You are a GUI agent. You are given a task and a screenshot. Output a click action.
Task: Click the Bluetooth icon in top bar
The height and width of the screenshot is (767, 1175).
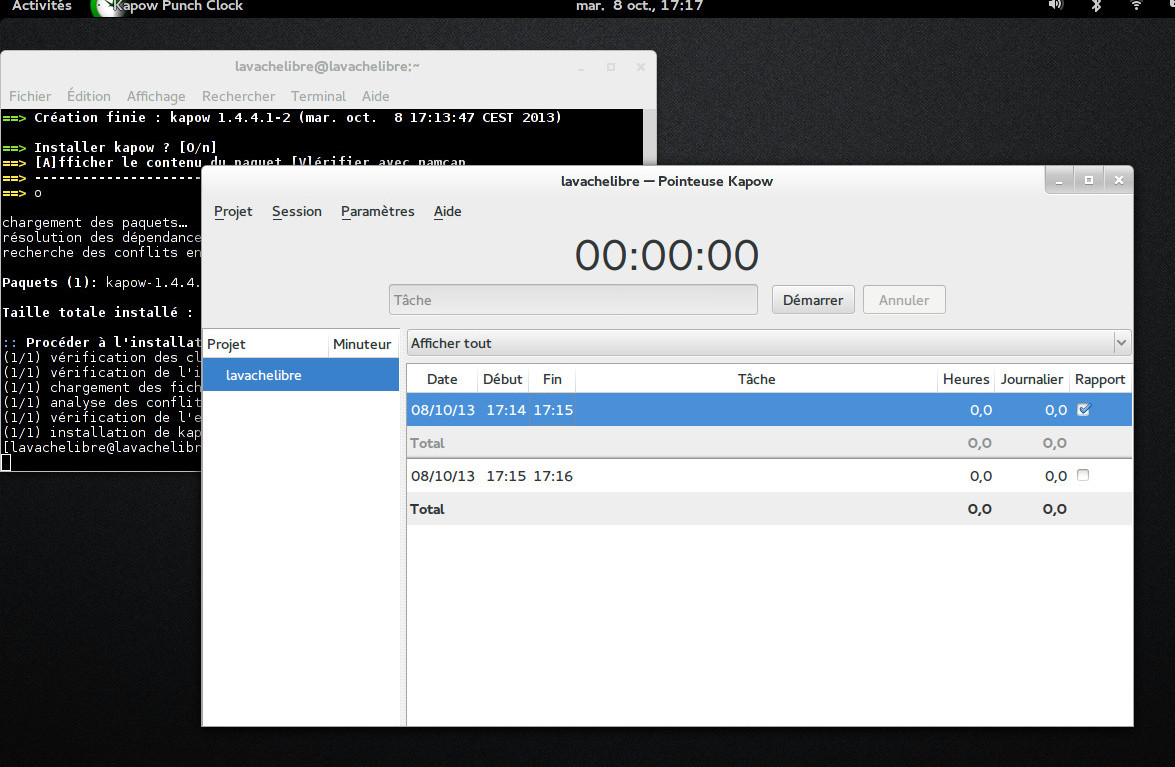[1096, 5]
